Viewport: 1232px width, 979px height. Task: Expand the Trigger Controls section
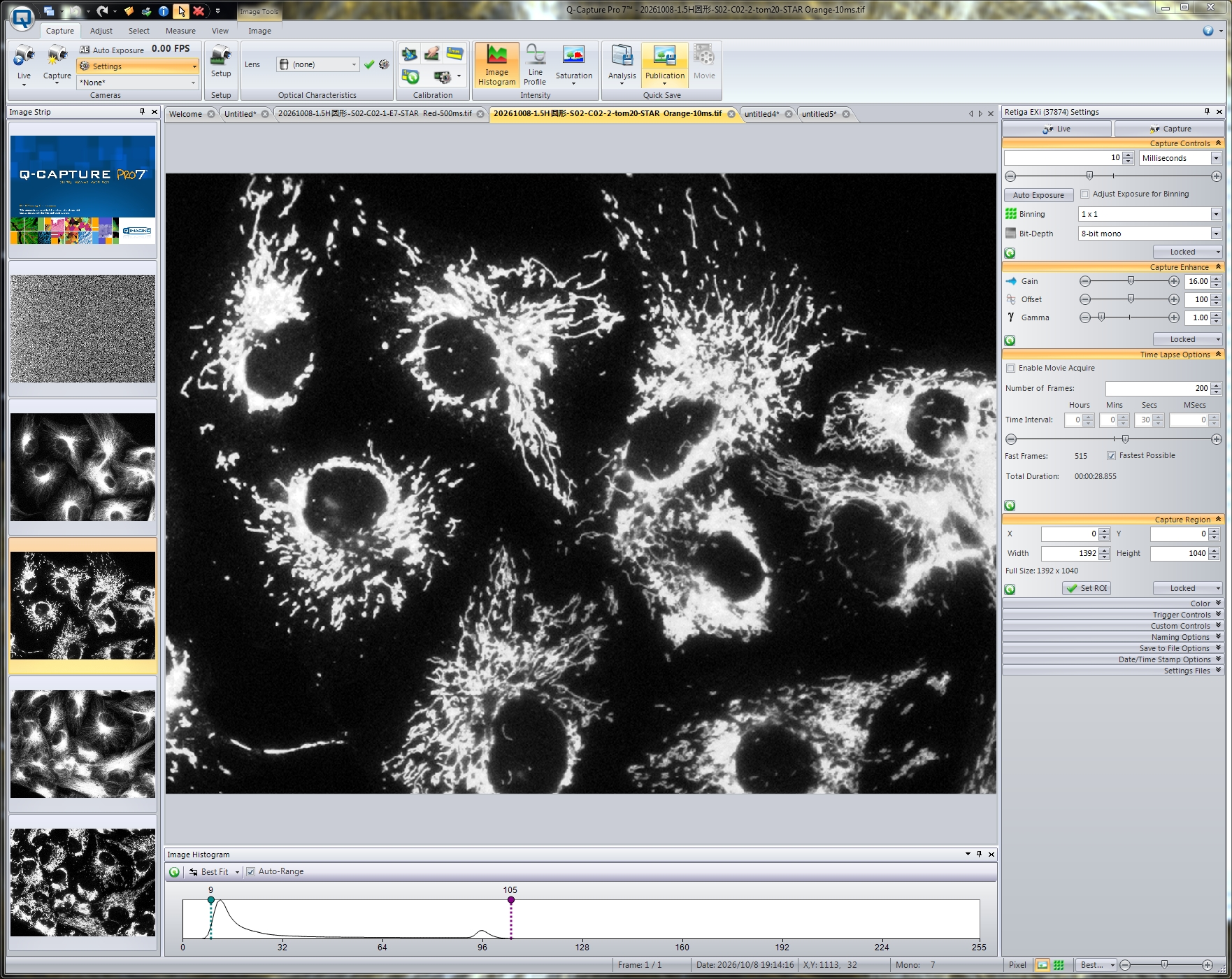click(1112, 615)
